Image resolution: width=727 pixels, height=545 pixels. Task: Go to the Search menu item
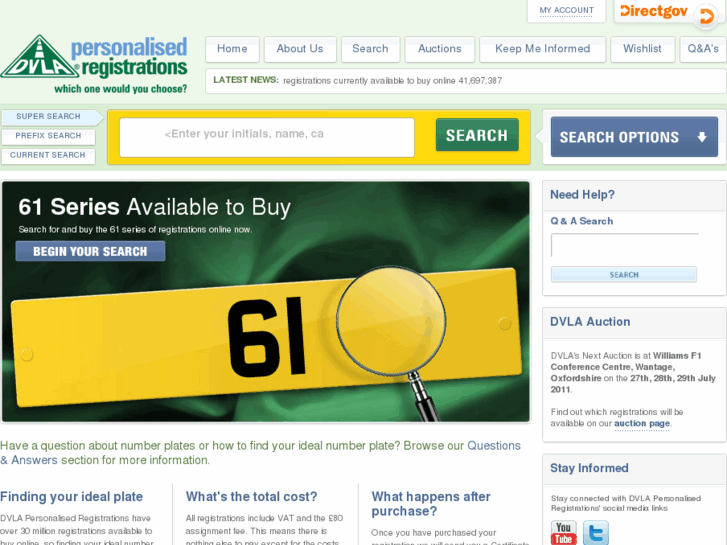370,49
